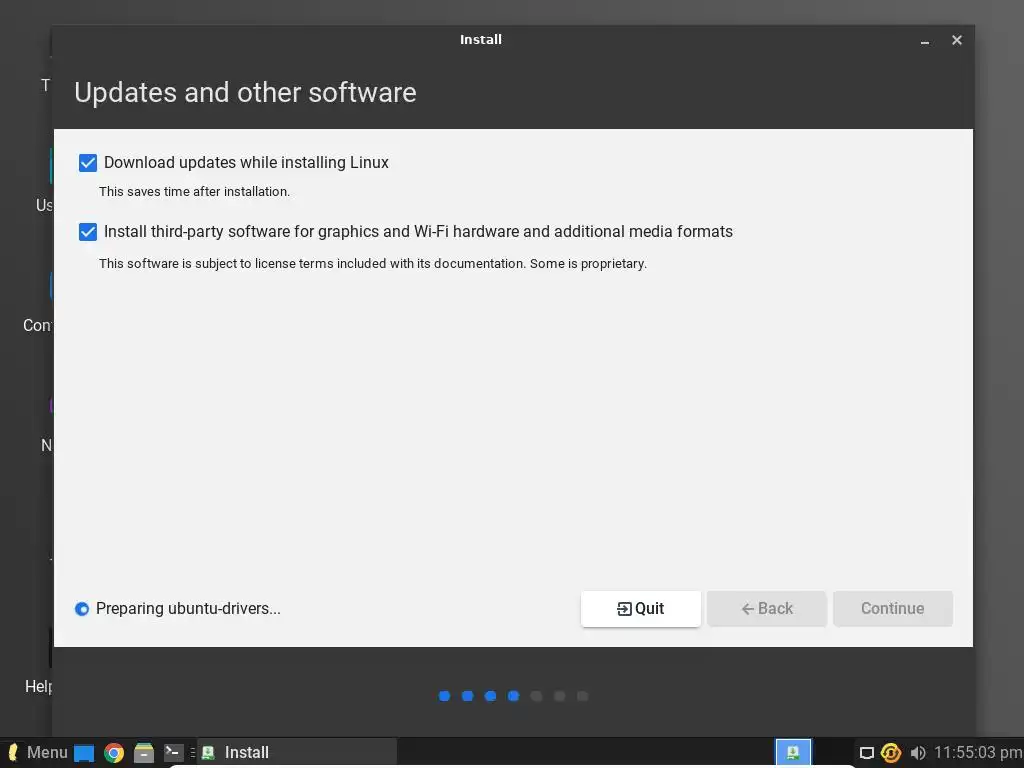This screenshot has height=768, width=1024.
Task: Click the Install window title text
Action: click(x=481, y=39)
